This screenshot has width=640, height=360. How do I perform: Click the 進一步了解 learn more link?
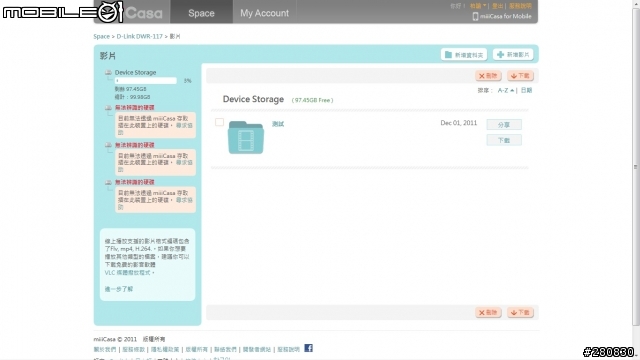(119, 289)
